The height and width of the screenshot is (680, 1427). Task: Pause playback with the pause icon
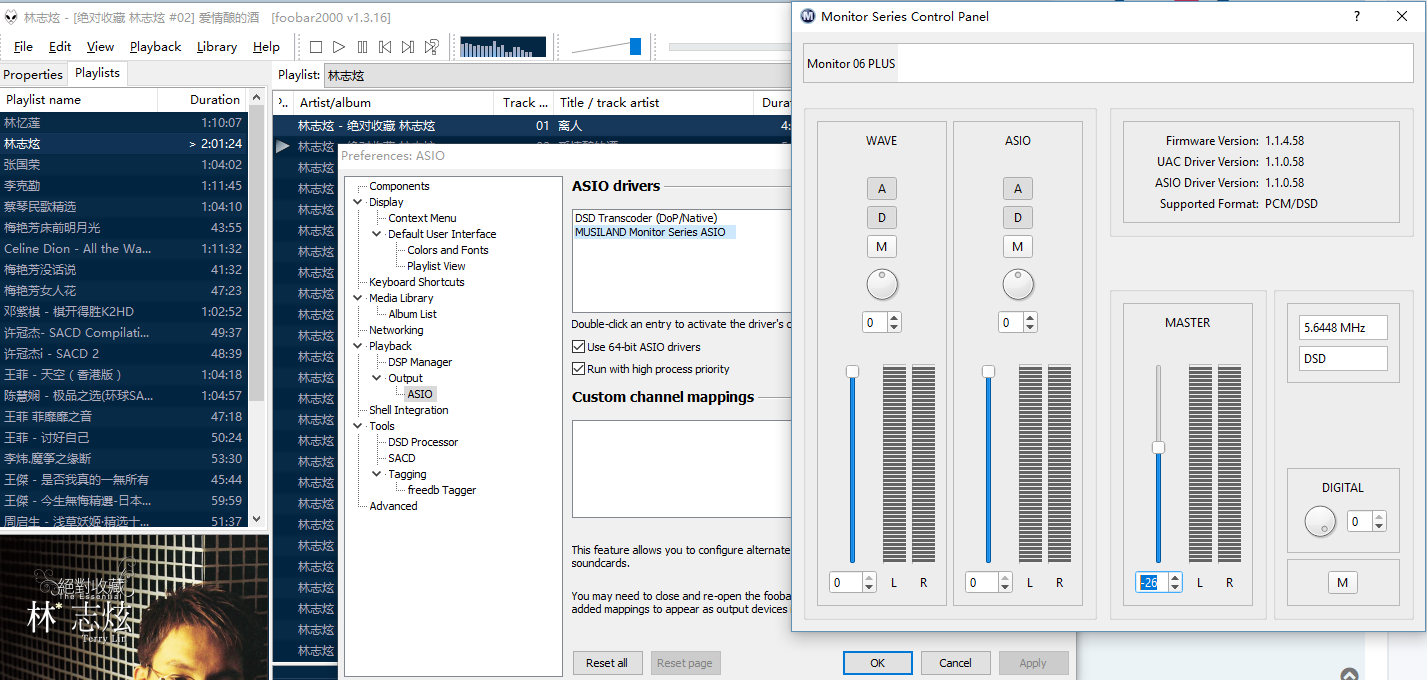(x=362, y=47)
